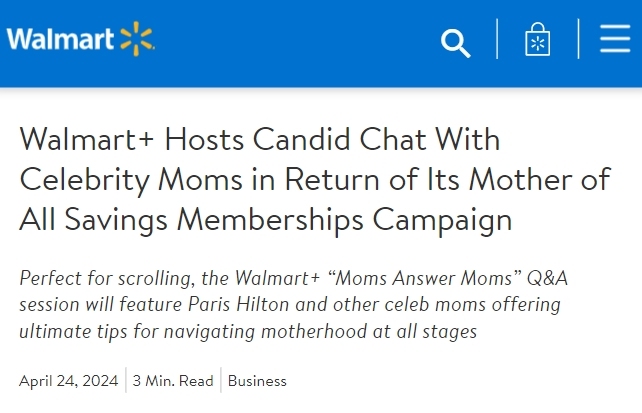Viewport: 642px width, 413px height.
Task: Click the "Moms Answer Moms" quoted phrase
Action: 425,278
